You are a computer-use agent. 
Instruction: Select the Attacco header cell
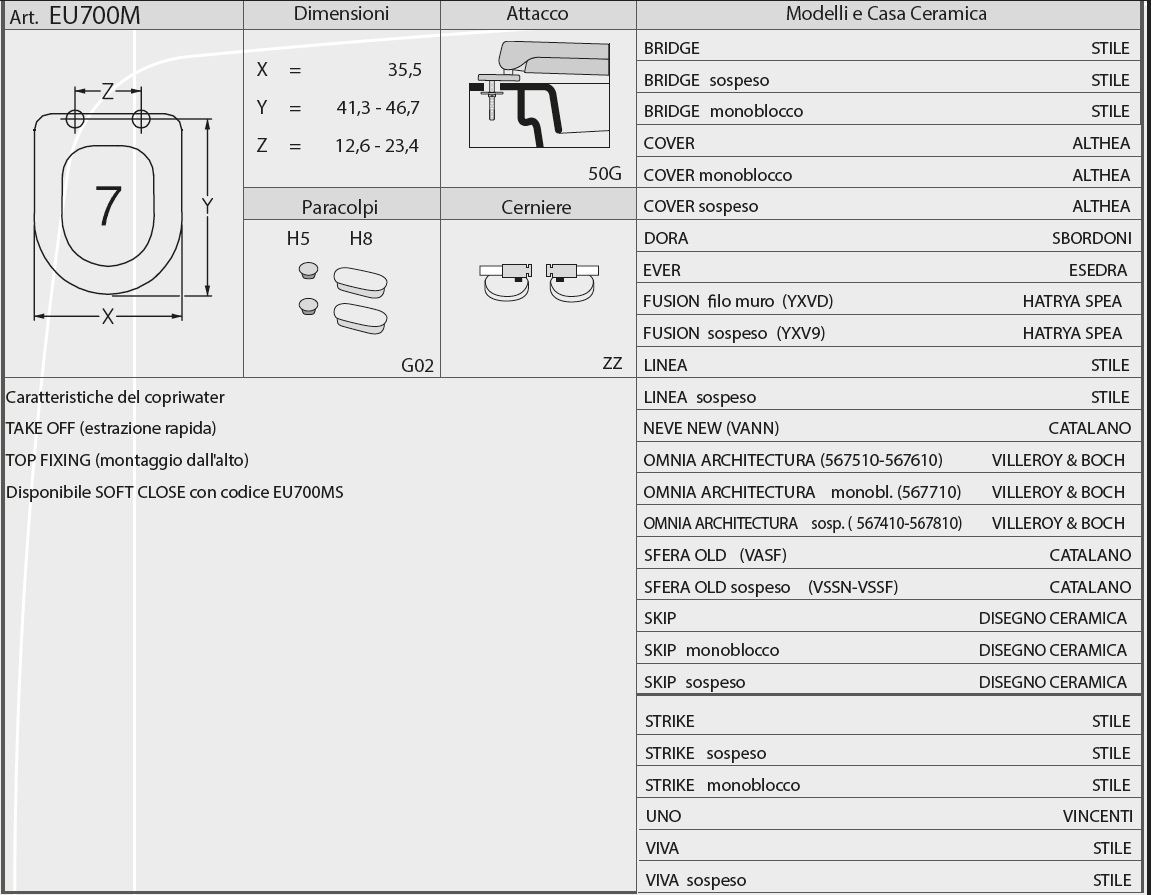coord(537,14)
